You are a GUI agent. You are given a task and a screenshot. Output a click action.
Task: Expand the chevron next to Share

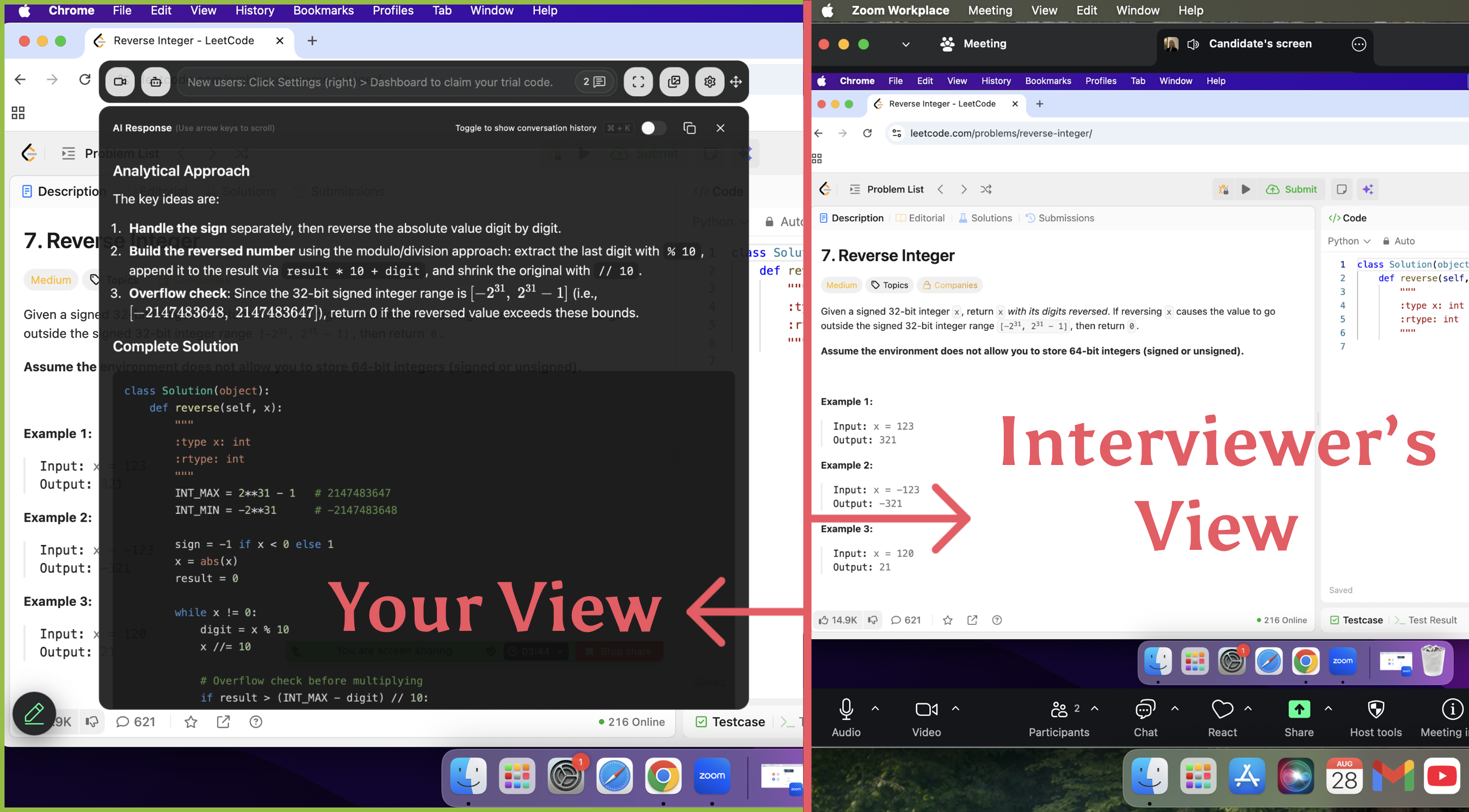[1328, 708]
